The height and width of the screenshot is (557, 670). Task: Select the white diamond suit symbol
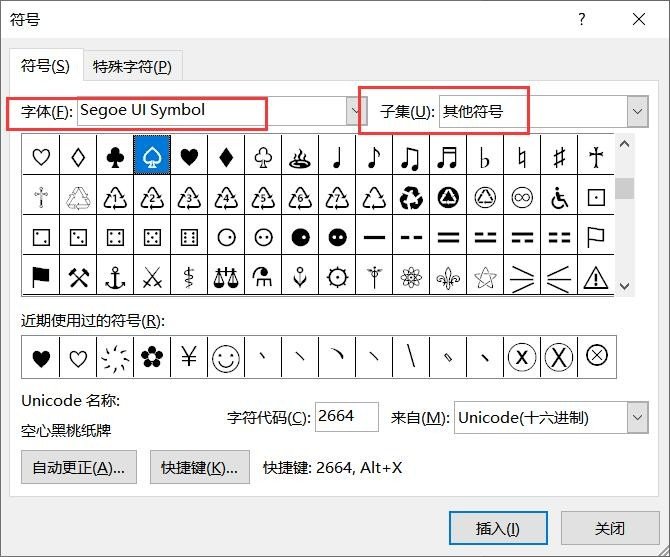78,156
